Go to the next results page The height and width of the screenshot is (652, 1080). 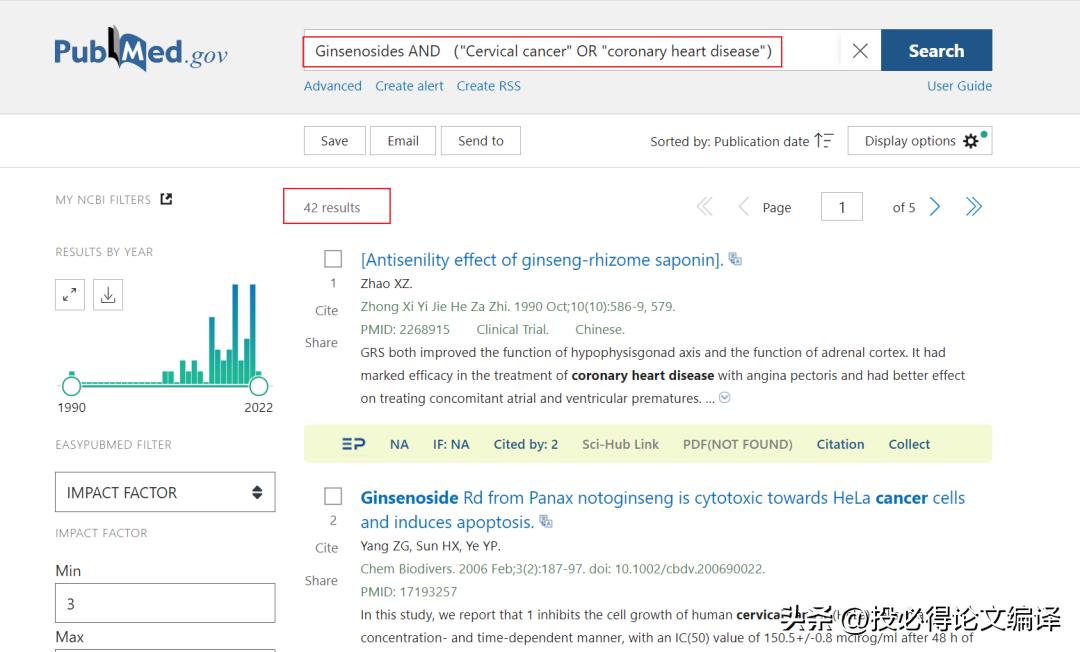point(935,207)
